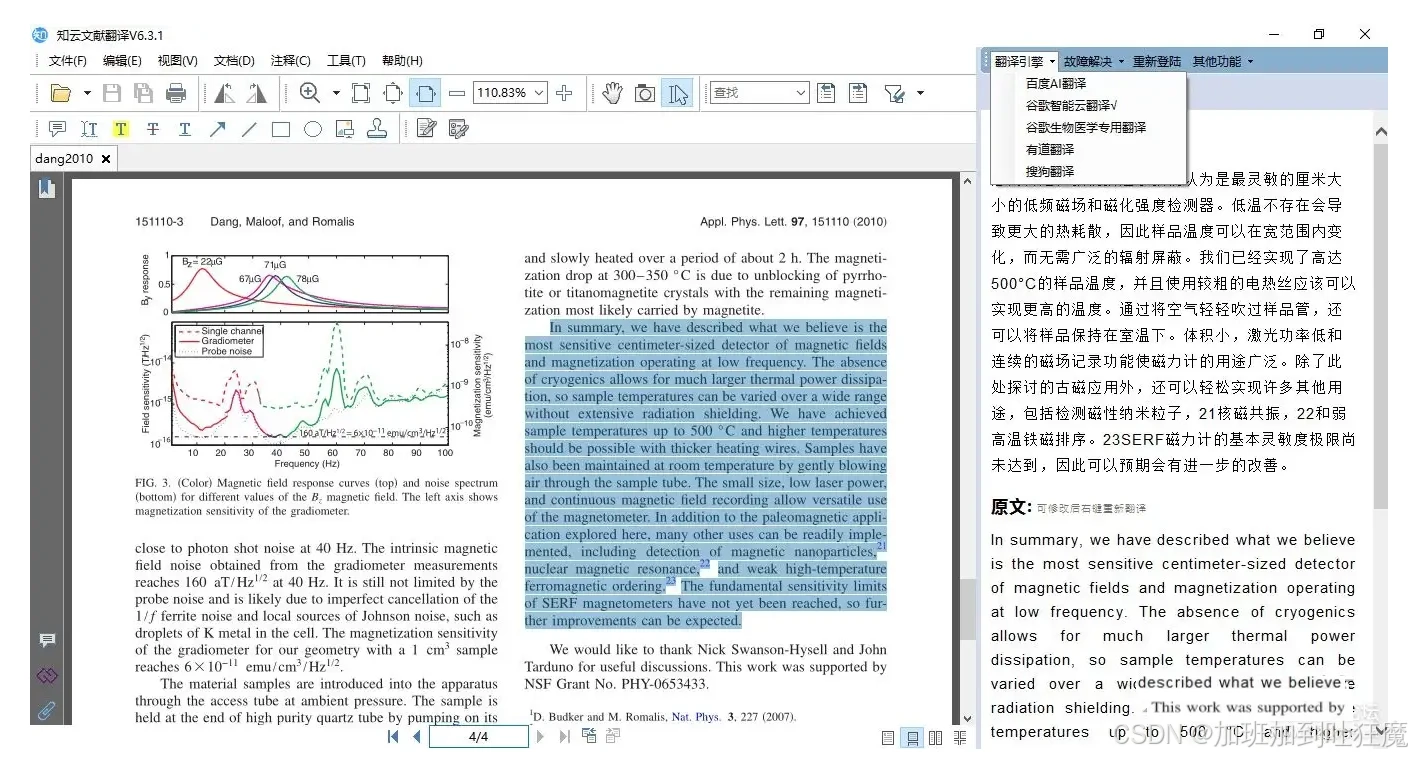Select the line drawing tool

249,129
